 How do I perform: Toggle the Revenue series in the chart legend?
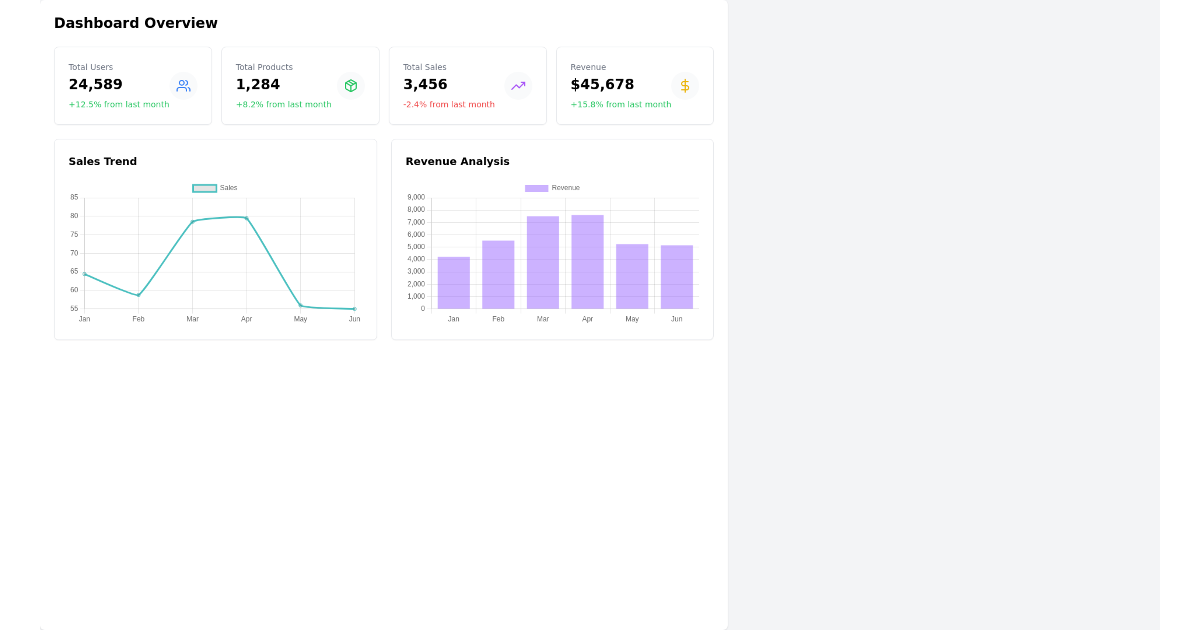point(550,187)
